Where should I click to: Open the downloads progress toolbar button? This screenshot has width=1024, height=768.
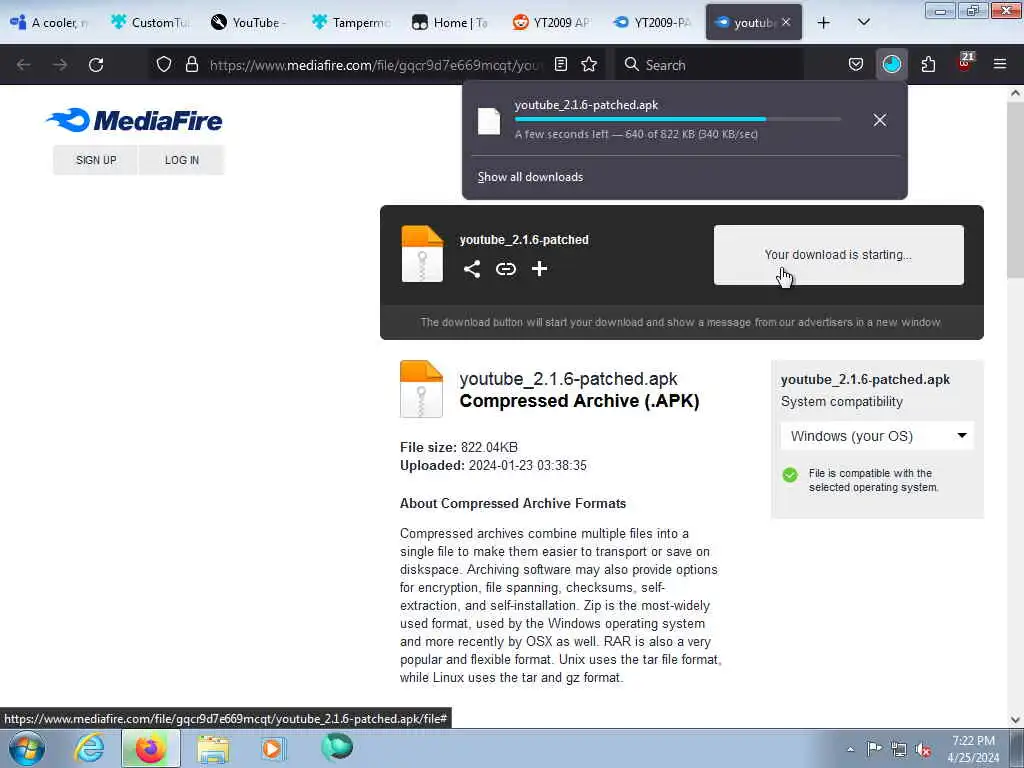(x=891, y=64)
